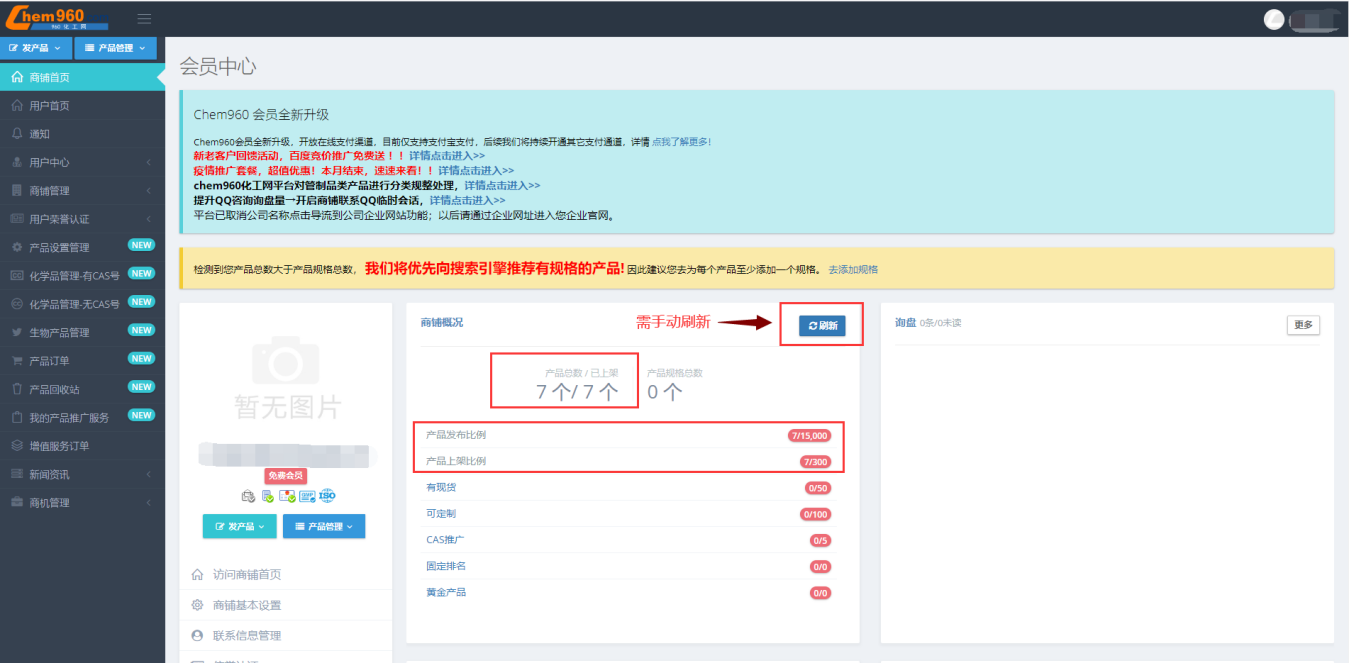The height and width of the screenshot is (663, 1349).
Task: Click the NEW badge on 产品订单
Action: tap(141, 358)
